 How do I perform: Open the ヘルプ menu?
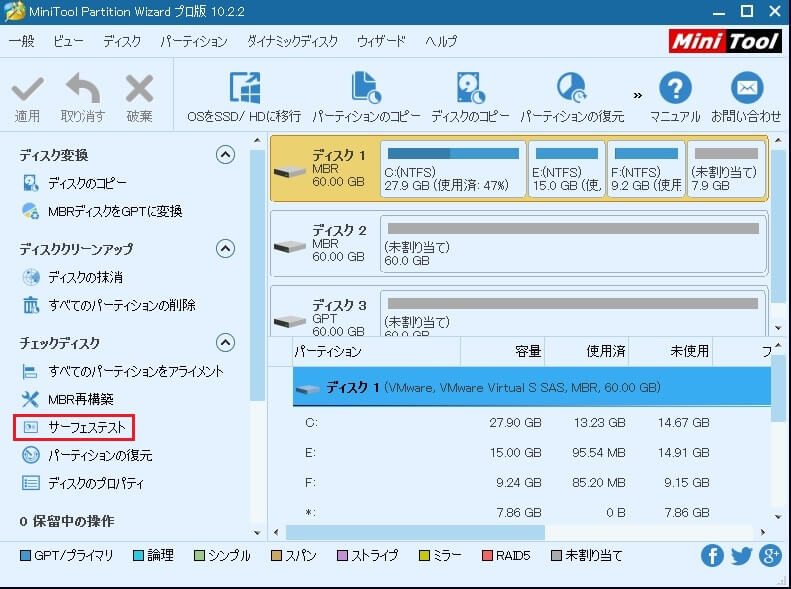[441, 41]
